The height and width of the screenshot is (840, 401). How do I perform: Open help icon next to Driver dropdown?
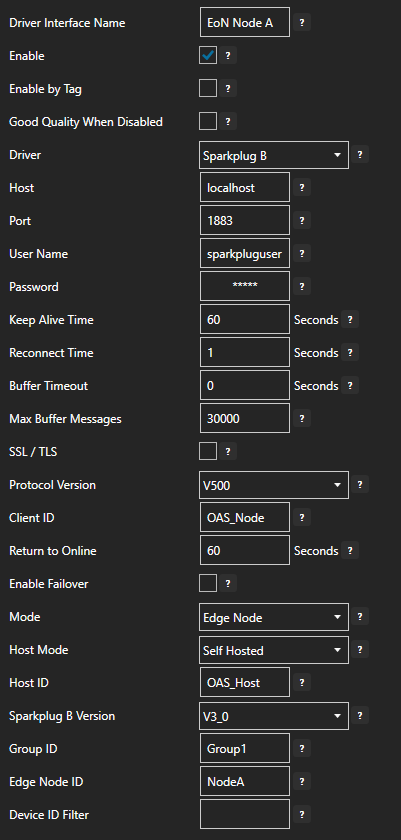(x=360, y=155)
